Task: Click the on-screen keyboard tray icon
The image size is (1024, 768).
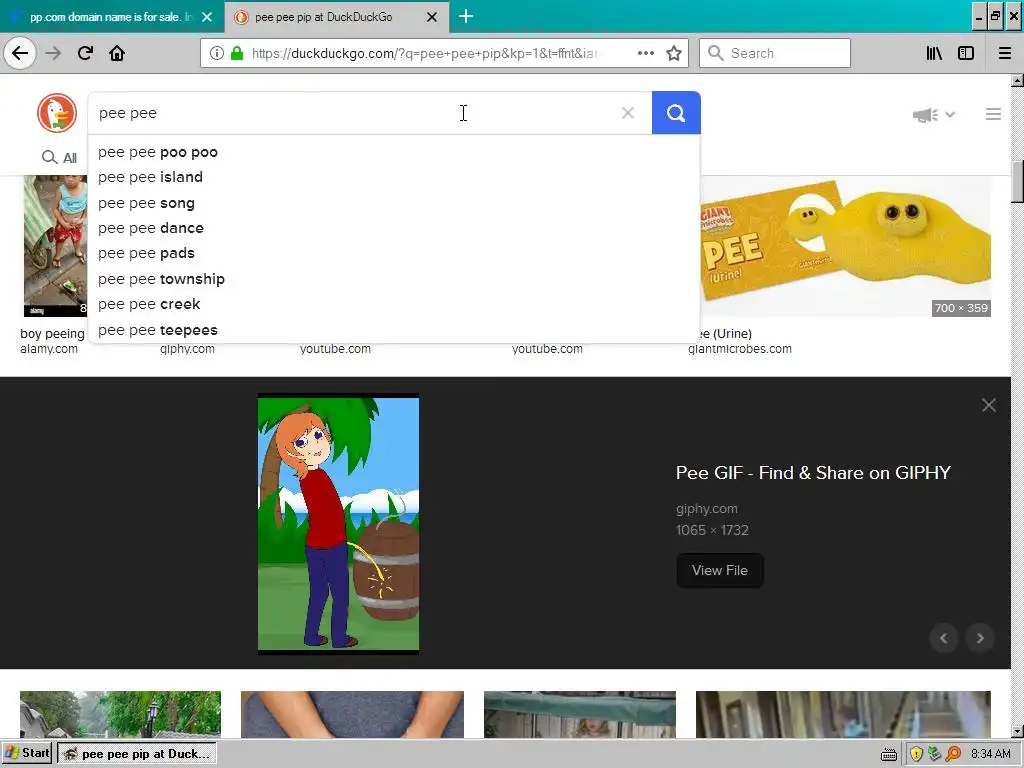Action: (889, 754)
